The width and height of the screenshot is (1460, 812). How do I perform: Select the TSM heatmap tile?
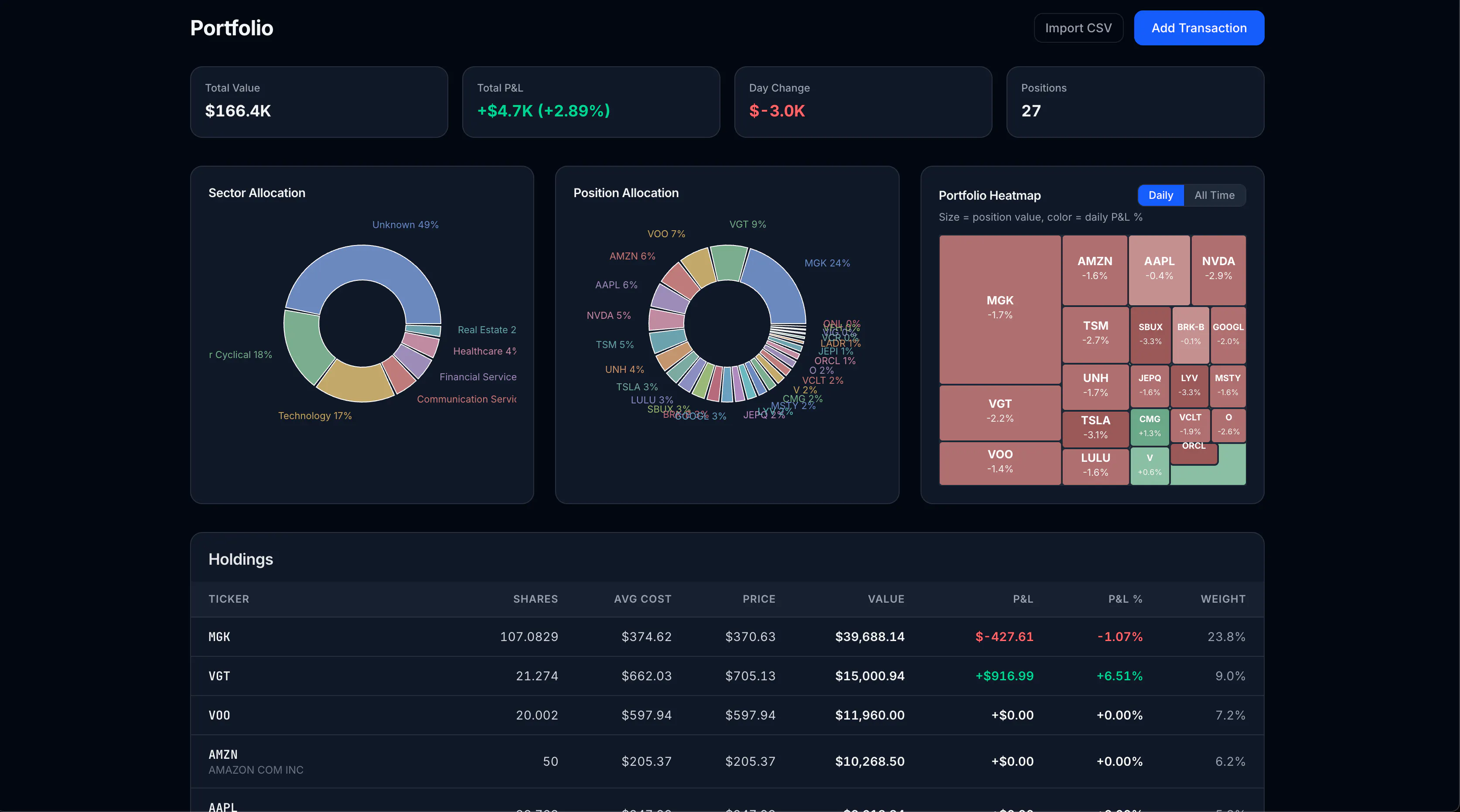tap(1095, 334)
